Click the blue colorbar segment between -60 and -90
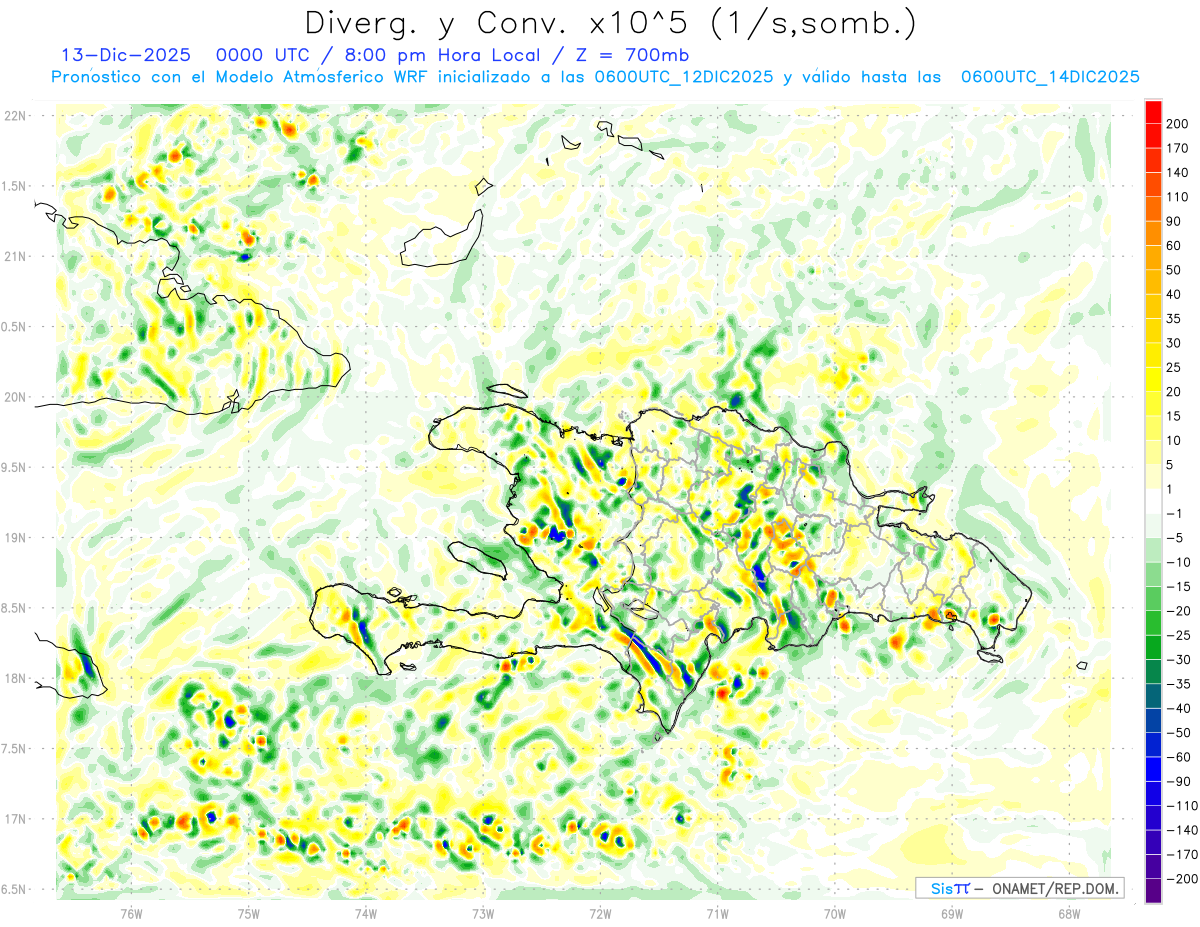 pos(1153,769)
